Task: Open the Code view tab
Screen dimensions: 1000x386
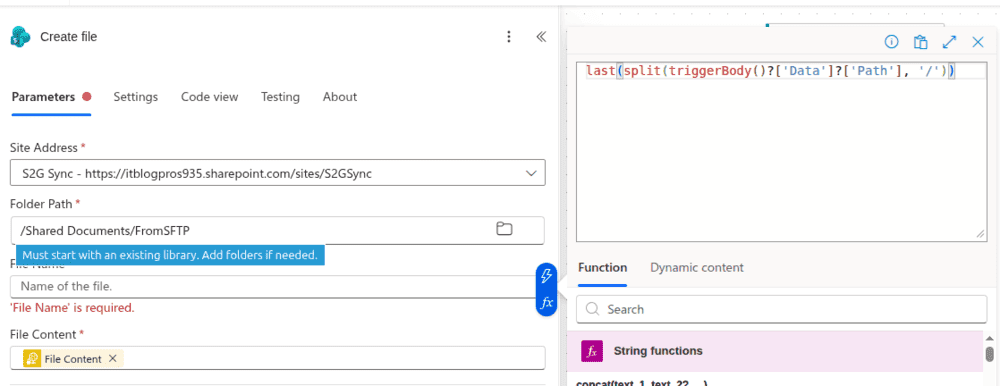Action: [209, 97]
